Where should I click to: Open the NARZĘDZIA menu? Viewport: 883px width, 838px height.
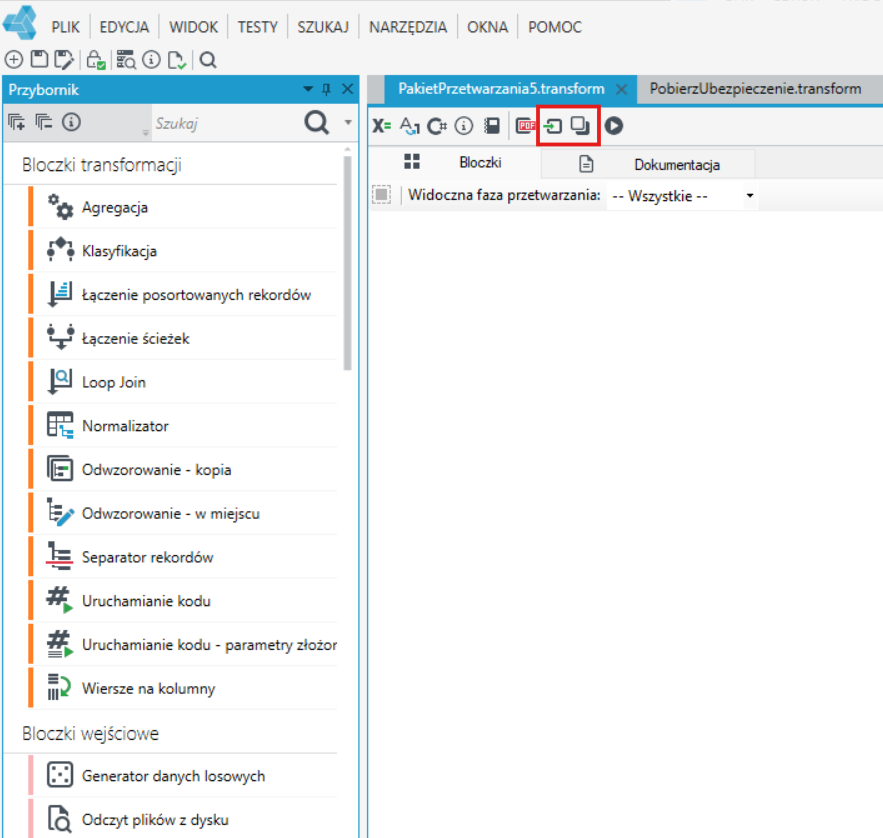408,27
